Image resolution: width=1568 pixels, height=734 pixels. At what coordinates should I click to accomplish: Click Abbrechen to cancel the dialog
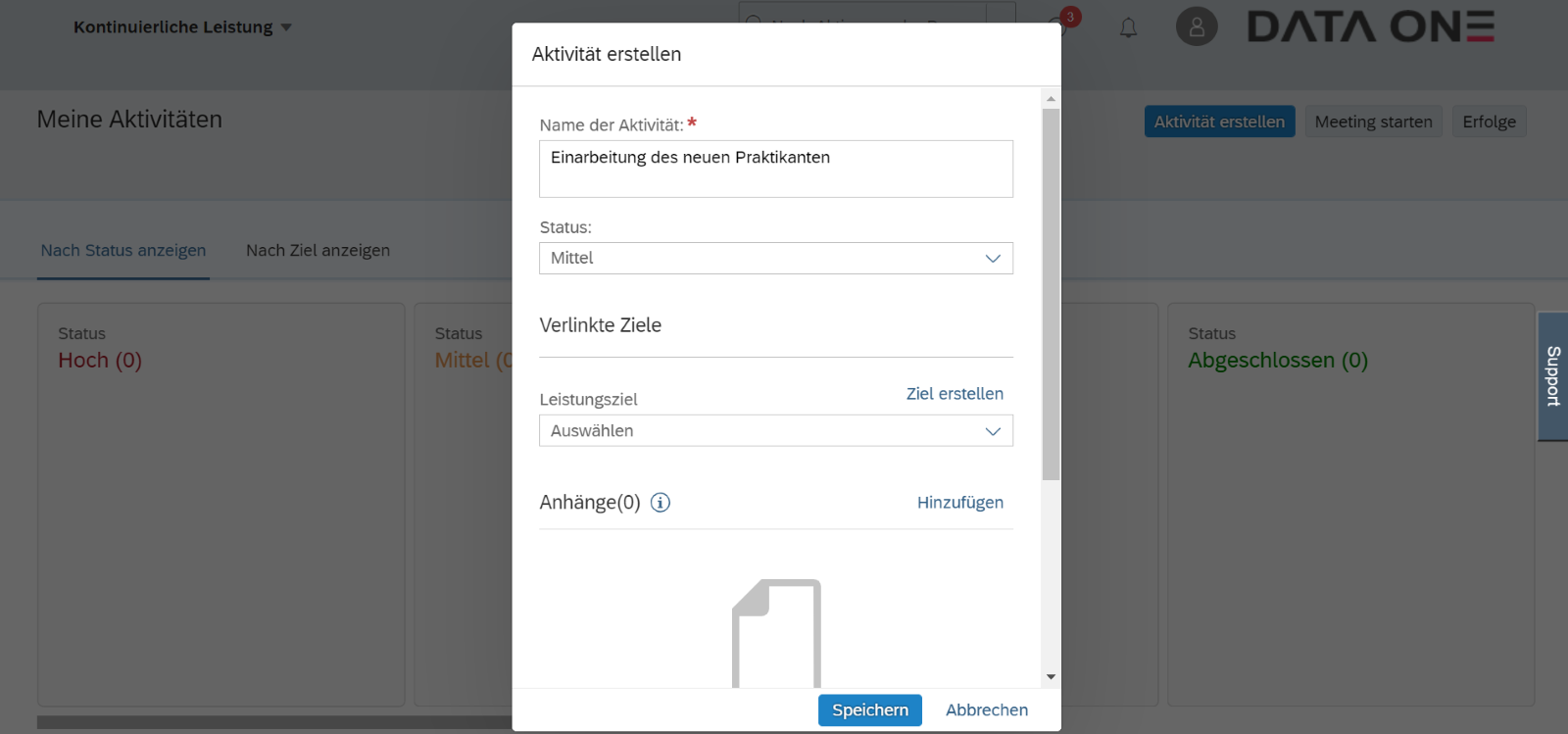986,710
